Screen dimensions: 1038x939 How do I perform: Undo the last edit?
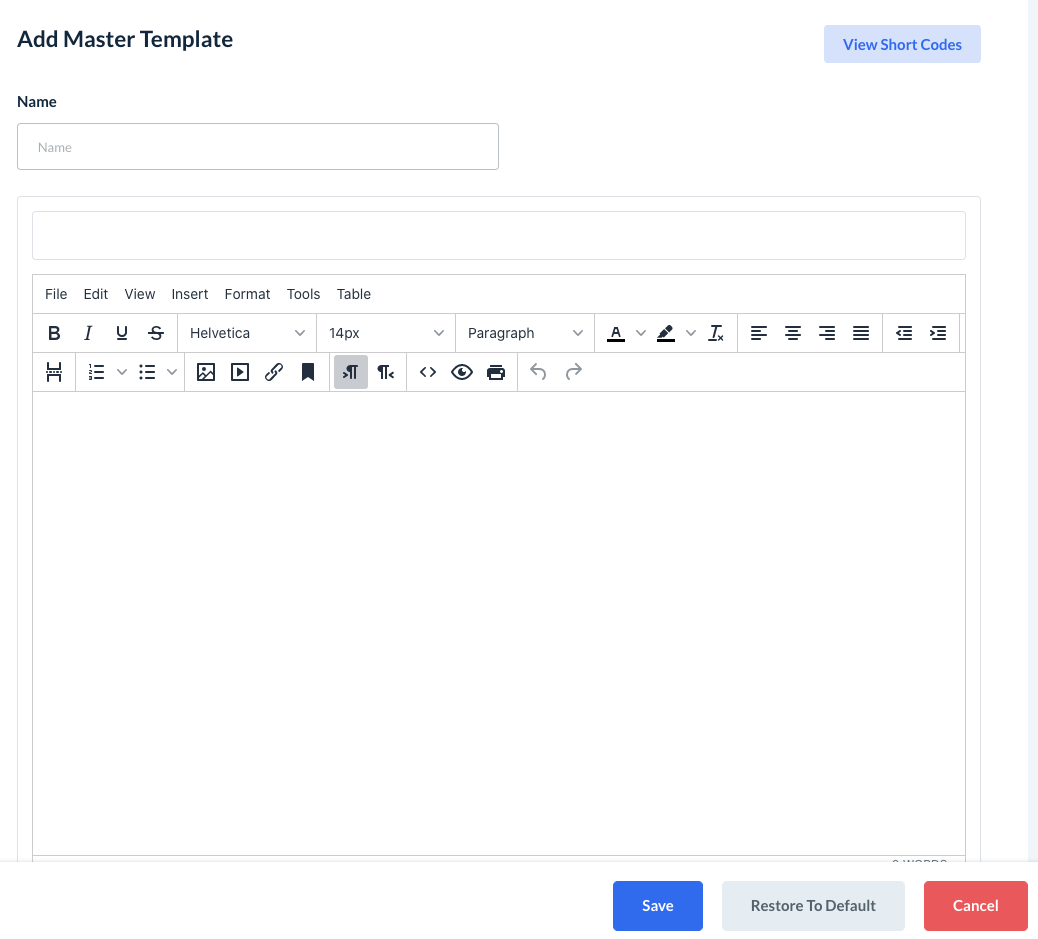[x=538, y=372]
